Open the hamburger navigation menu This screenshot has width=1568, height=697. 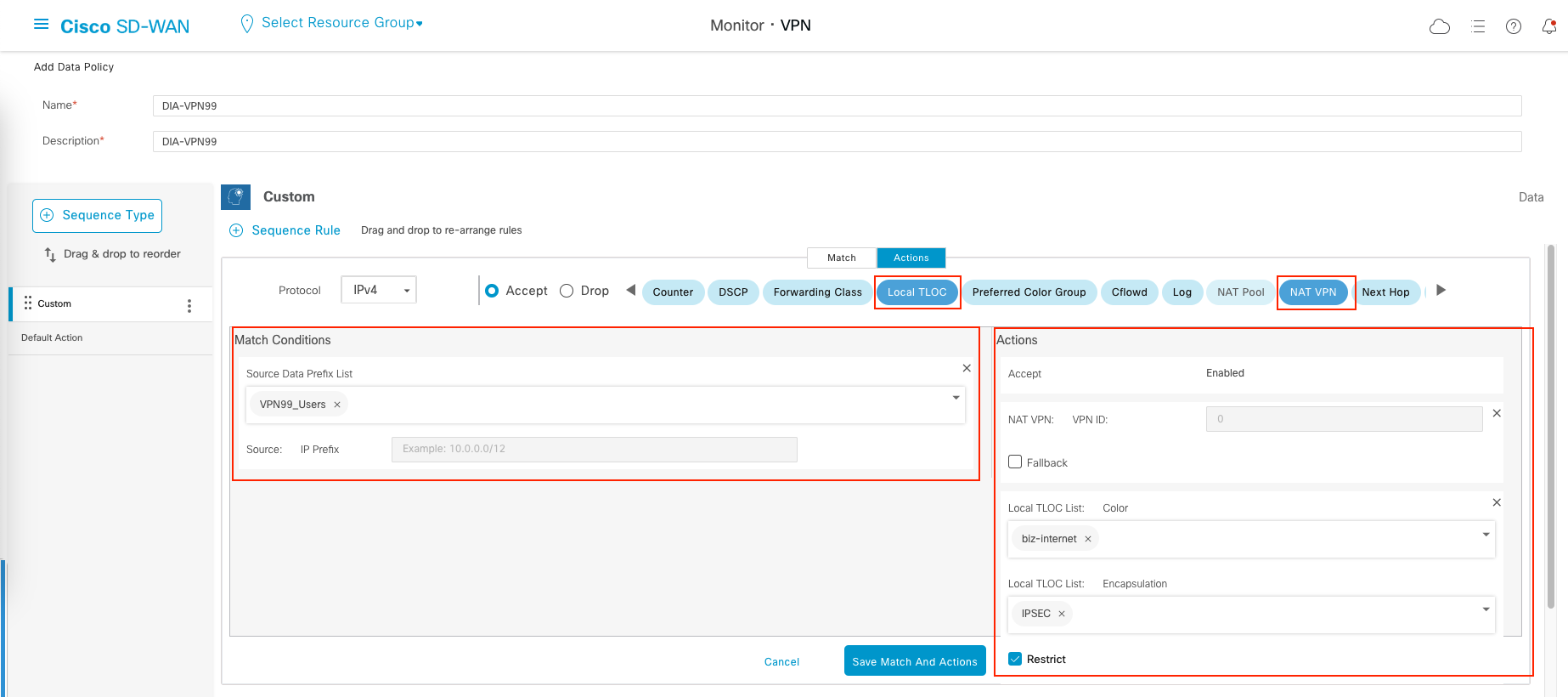click(41, 25)
